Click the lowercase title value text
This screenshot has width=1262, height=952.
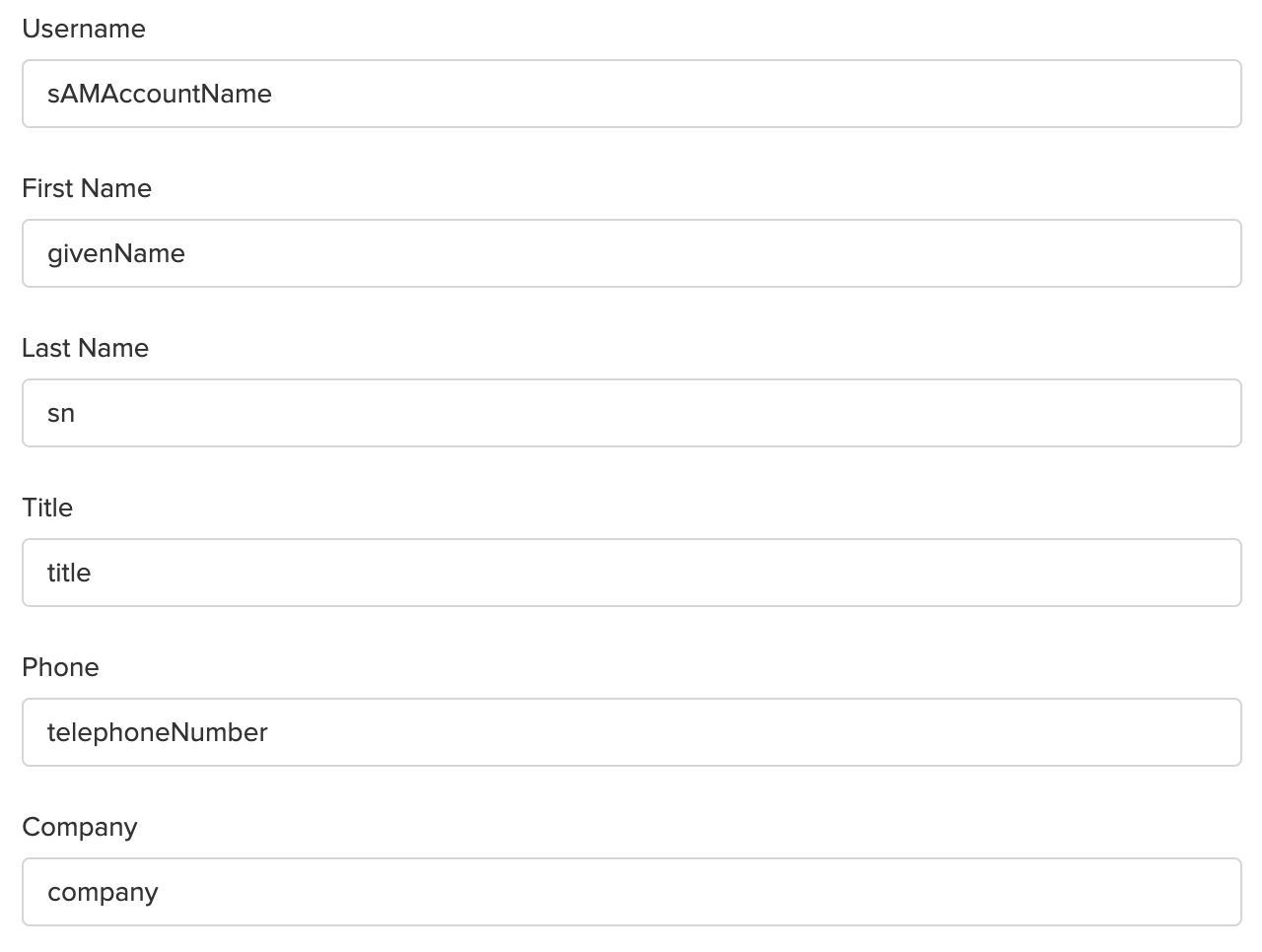point(69,573)
